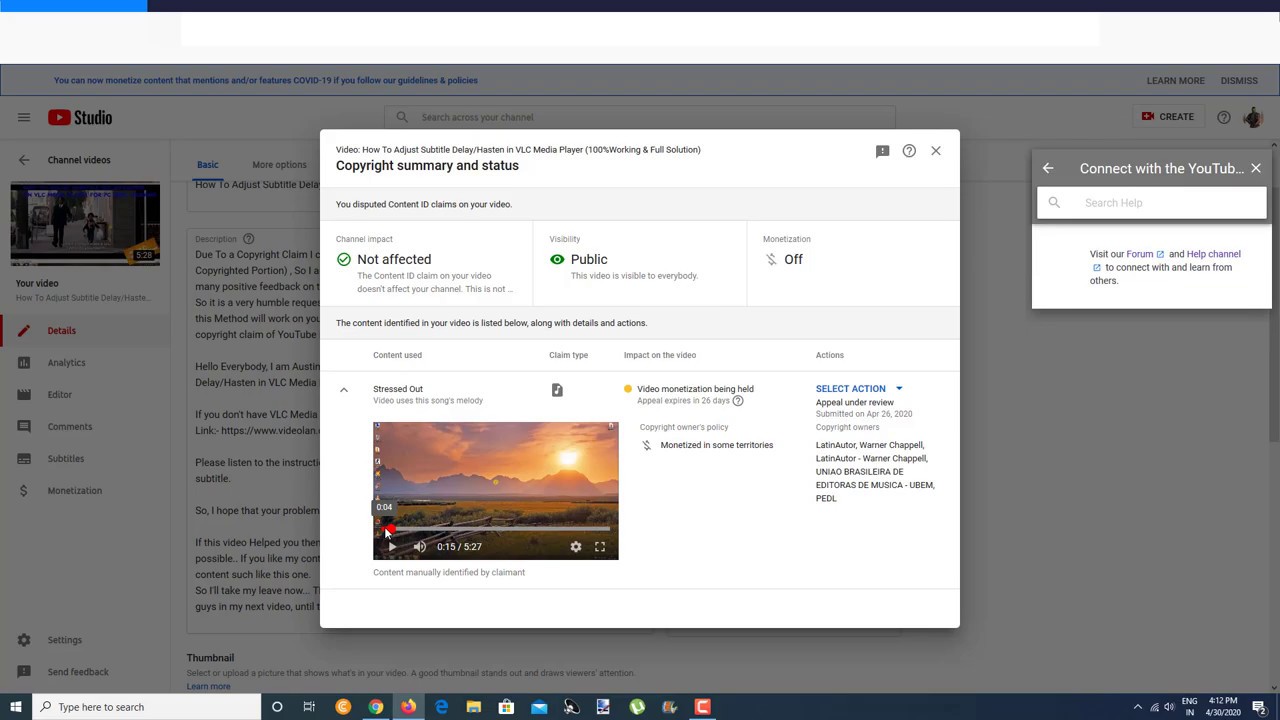Switch to the Basic tab
Screen dimensions: 1280x720
(x=207, y=165)
